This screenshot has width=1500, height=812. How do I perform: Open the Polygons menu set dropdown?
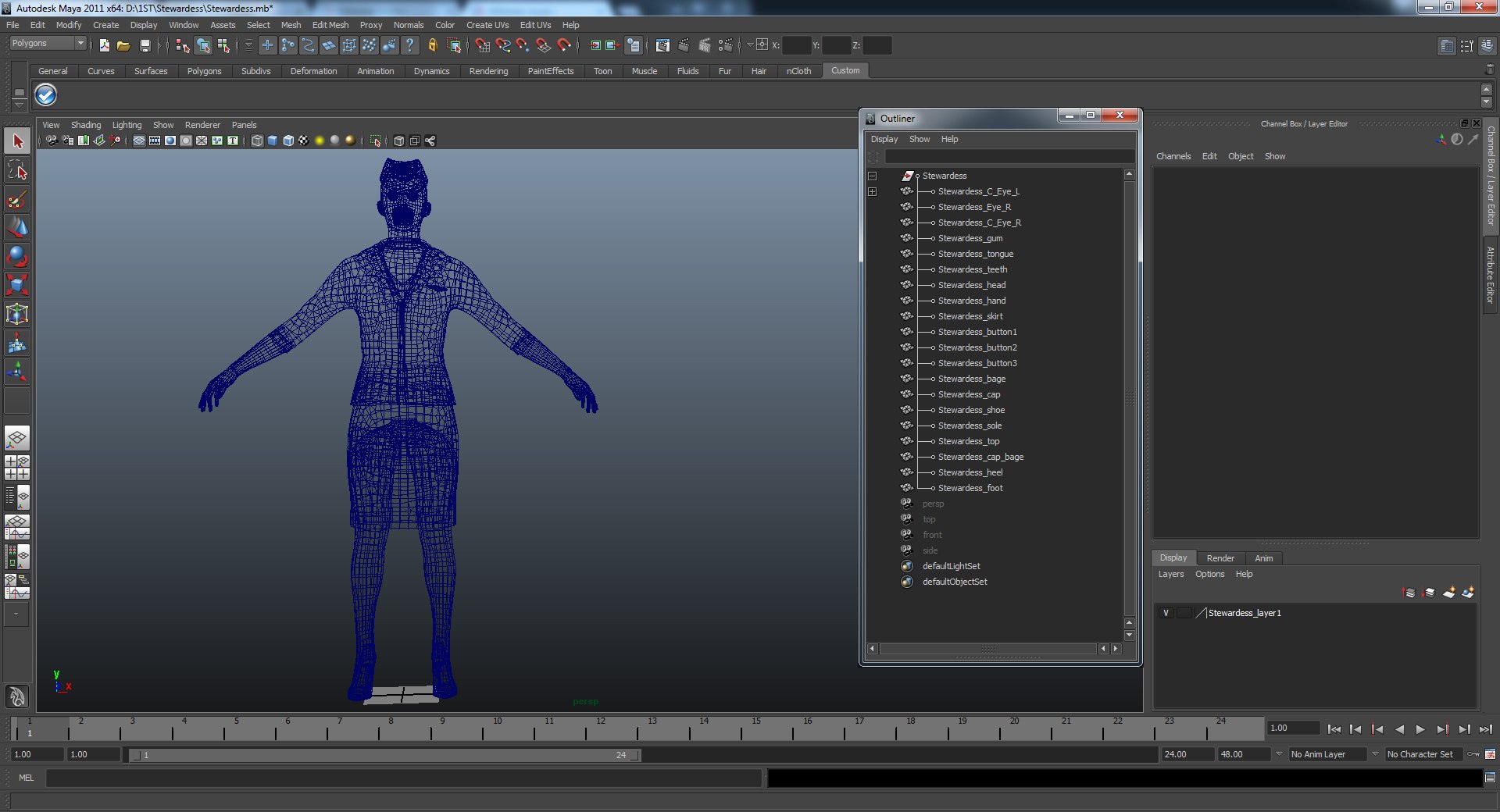[48, 44]
